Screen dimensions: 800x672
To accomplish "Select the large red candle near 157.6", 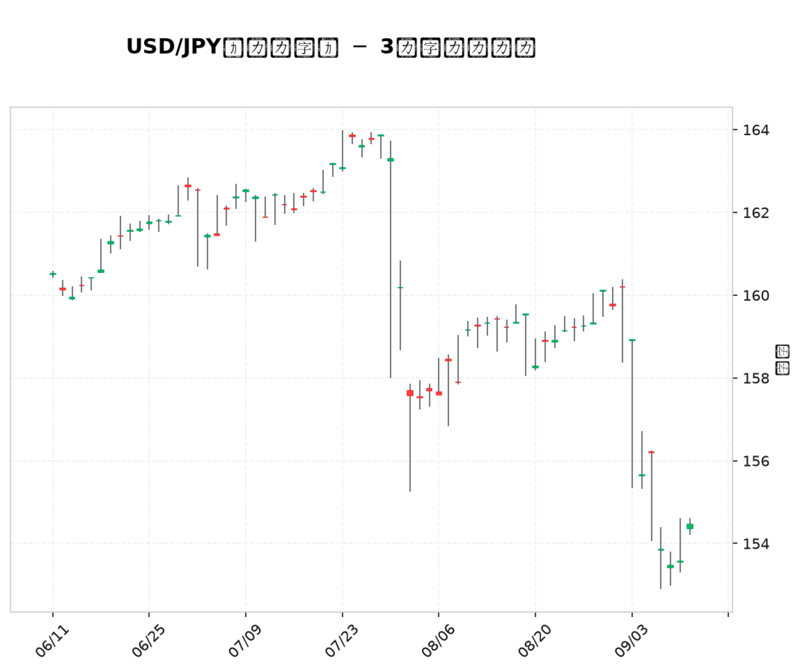I will (410, 393).
